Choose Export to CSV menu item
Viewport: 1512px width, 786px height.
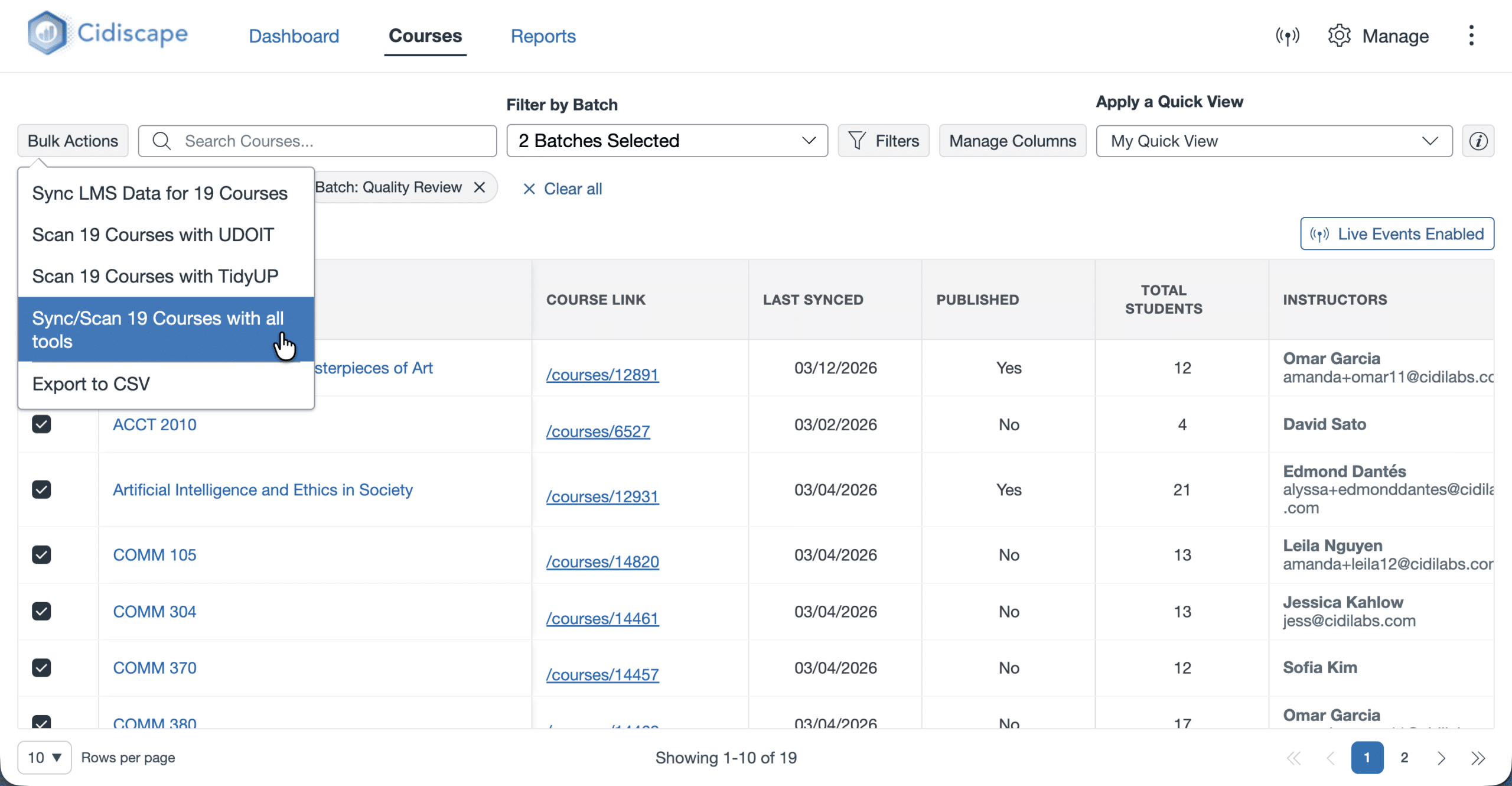tap(92, 384)
